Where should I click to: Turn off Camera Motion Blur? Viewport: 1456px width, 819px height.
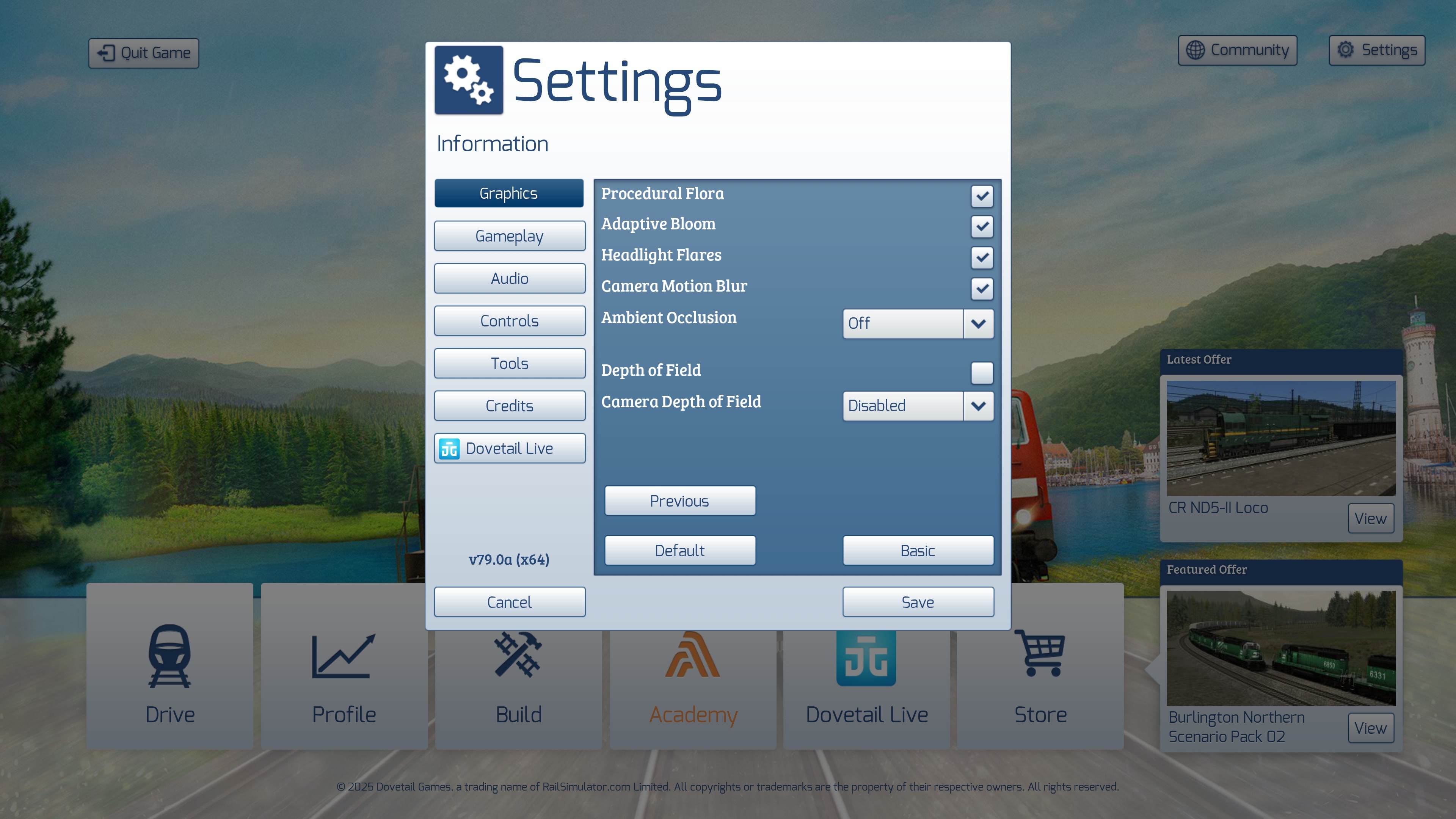(x=982, y=289)
